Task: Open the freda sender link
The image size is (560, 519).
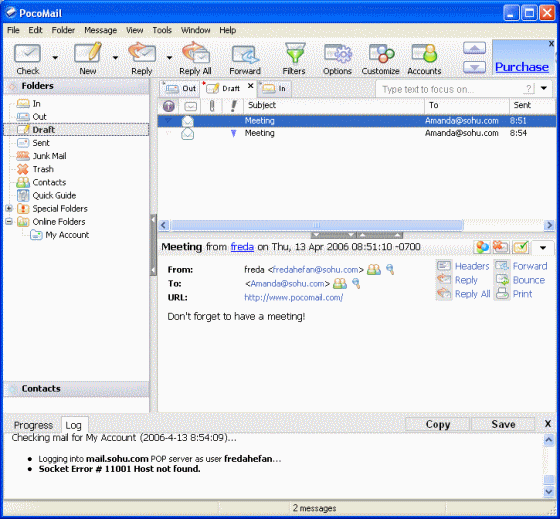Action: pos(242,247)
